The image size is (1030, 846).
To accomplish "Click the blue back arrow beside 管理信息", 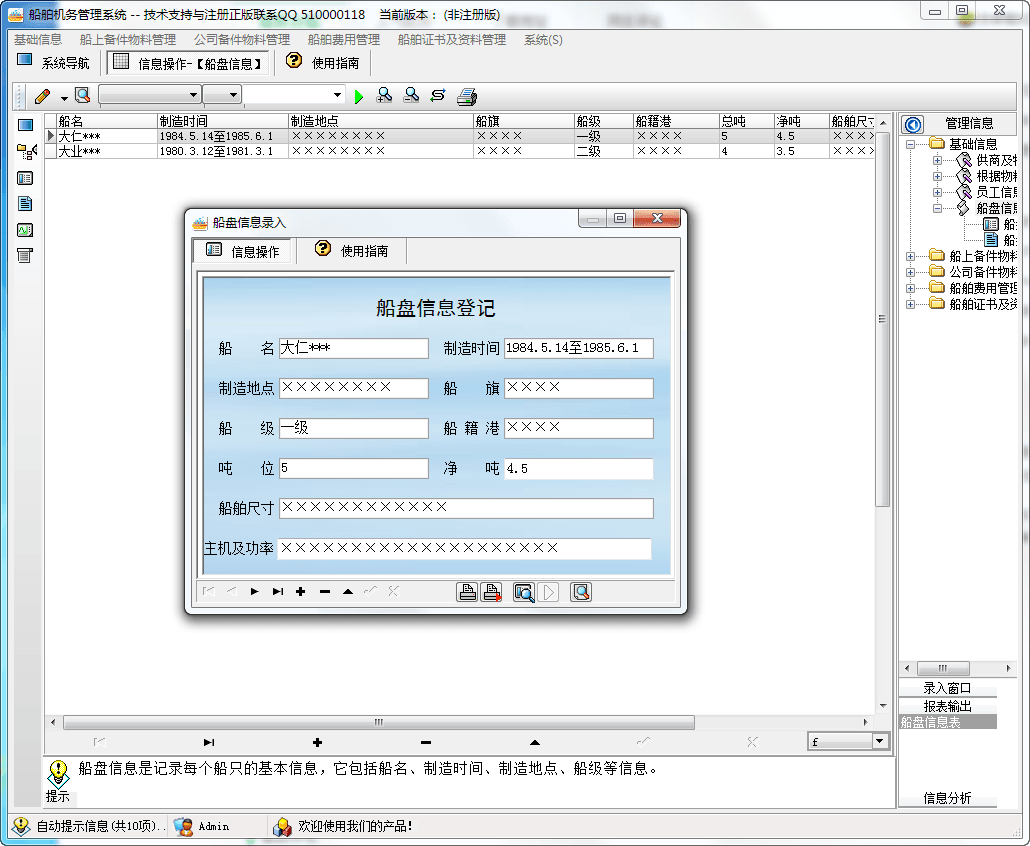I will (x=912, y=124).
